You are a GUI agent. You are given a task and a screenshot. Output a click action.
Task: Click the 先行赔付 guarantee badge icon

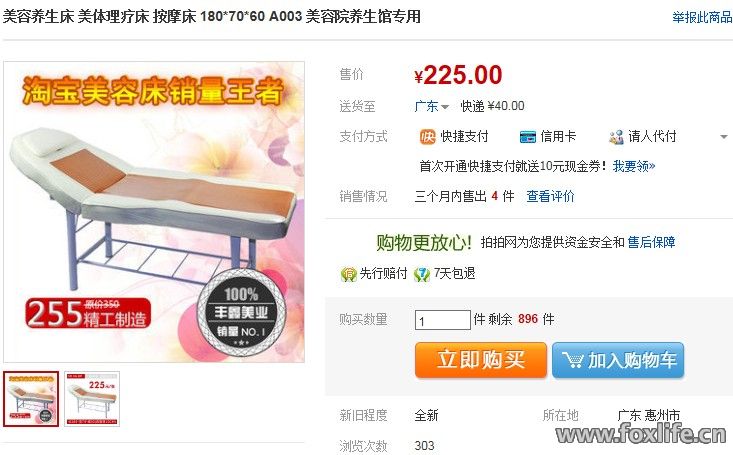coord(349,274)
